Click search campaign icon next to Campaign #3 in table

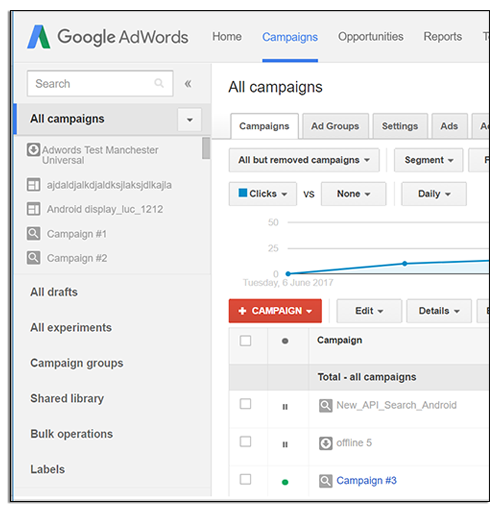click(325, 481)
